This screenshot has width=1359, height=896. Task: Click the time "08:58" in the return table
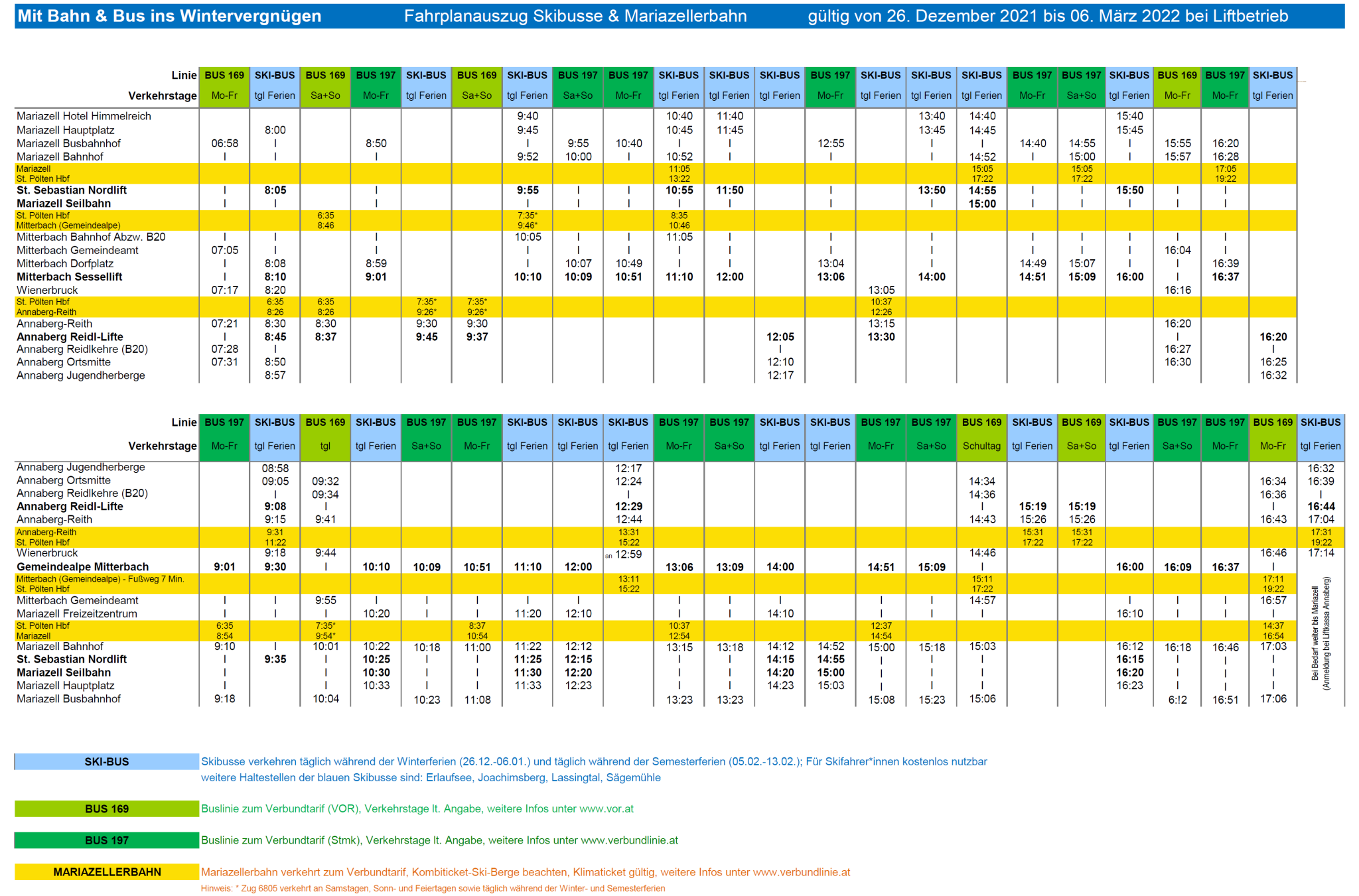pos(275,468)
